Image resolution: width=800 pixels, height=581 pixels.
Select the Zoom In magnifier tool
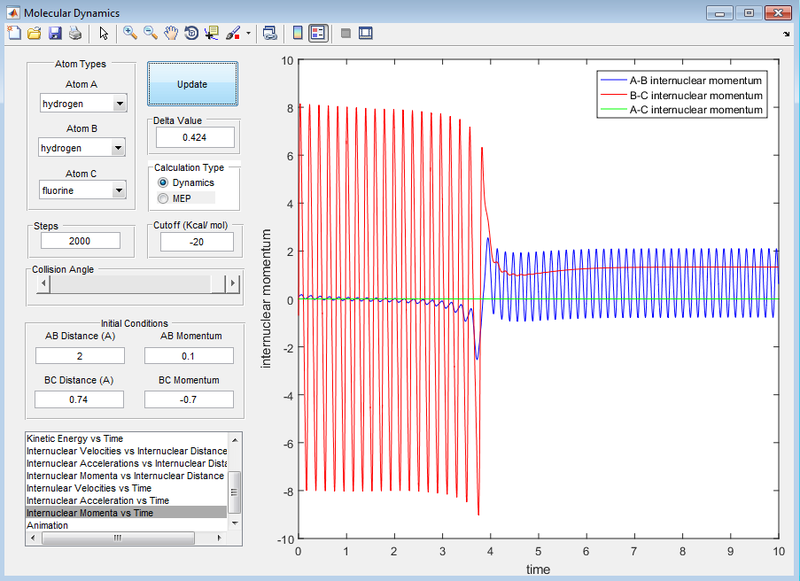pyautogui.click(x=130, y=33)
